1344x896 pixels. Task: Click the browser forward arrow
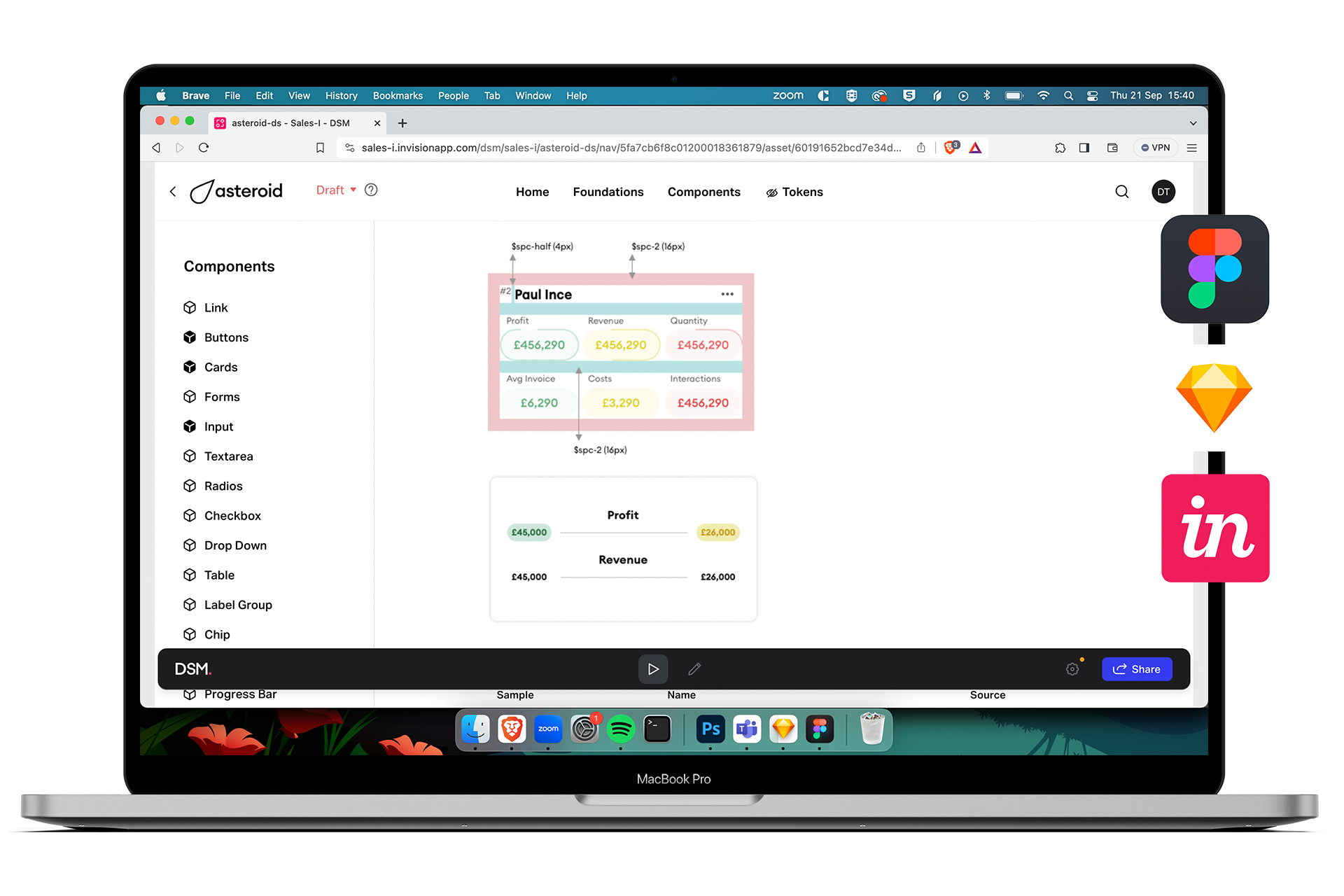[180, 148]
